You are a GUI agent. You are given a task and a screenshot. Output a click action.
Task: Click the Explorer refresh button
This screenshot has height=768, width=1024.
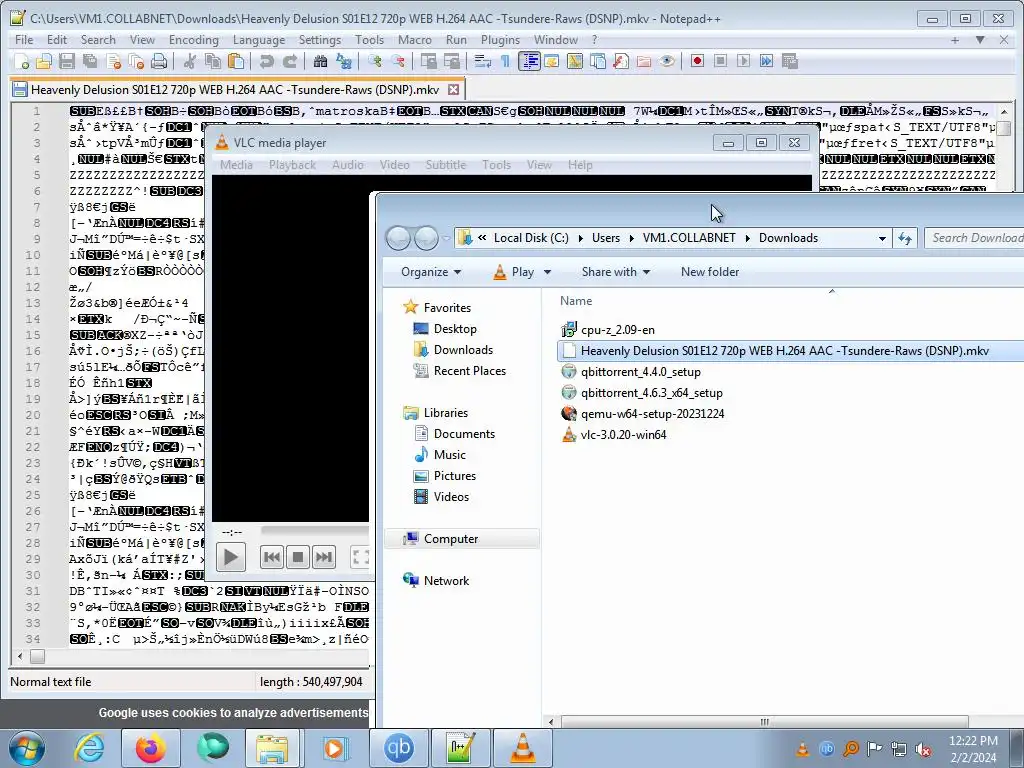point(905,238)
